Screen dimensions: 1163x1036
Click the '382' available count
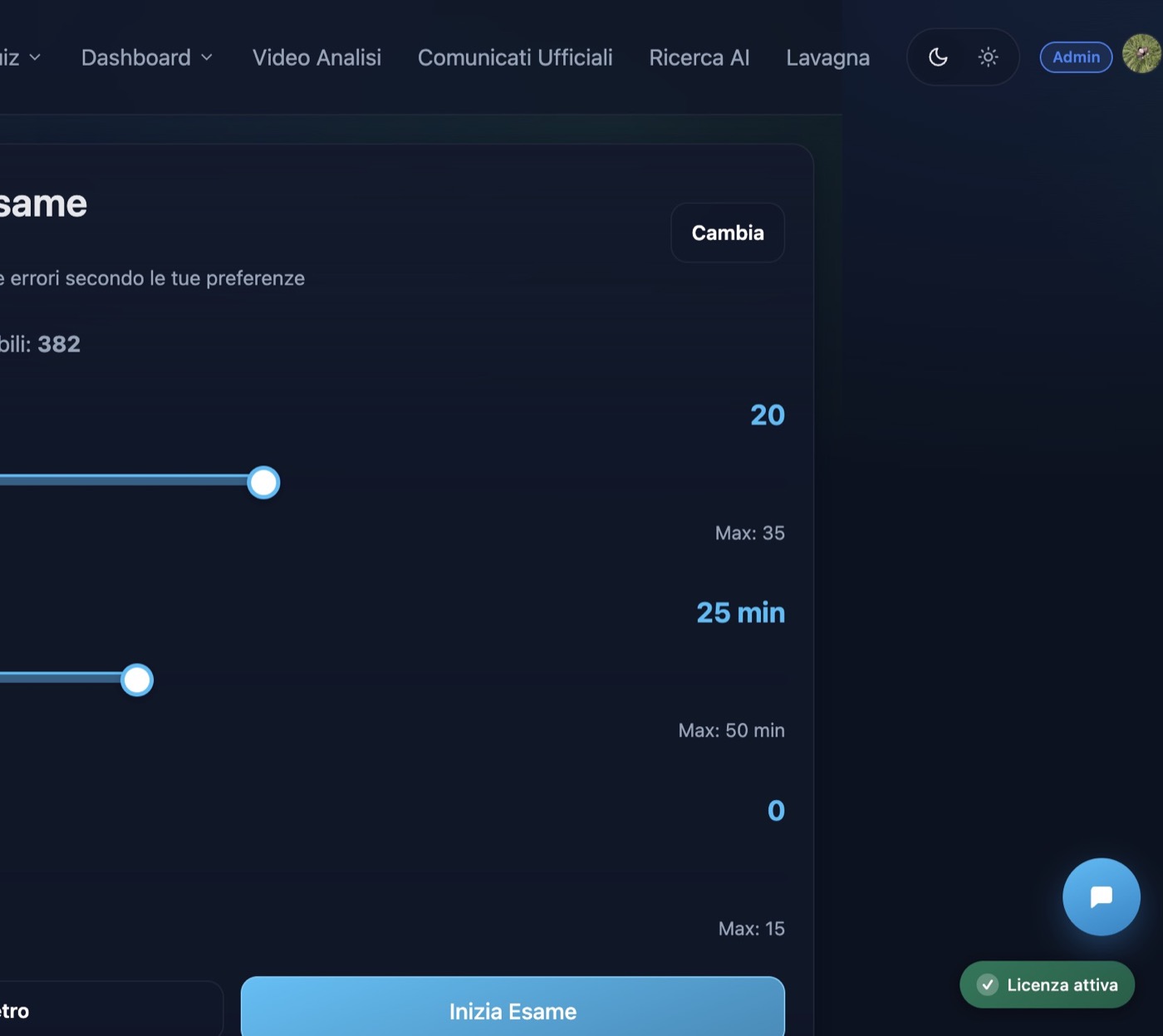pos(59,344)
